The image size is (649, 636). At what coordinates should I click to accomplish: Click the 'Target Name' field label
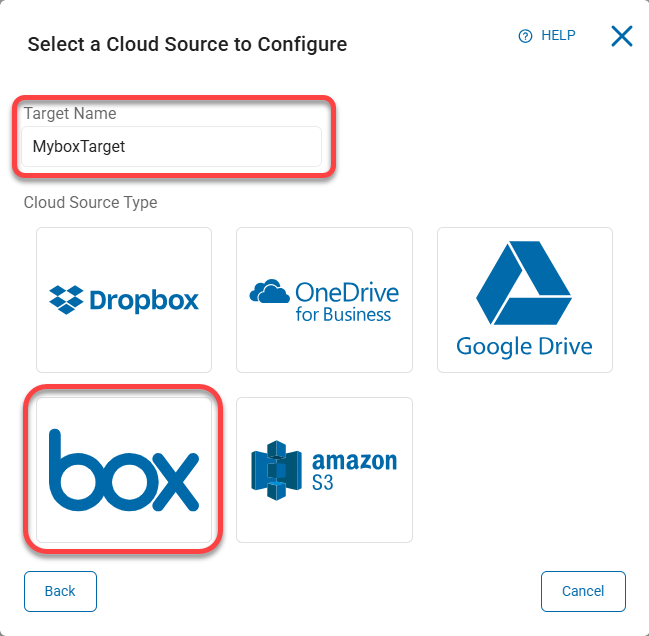pos(70,113)
